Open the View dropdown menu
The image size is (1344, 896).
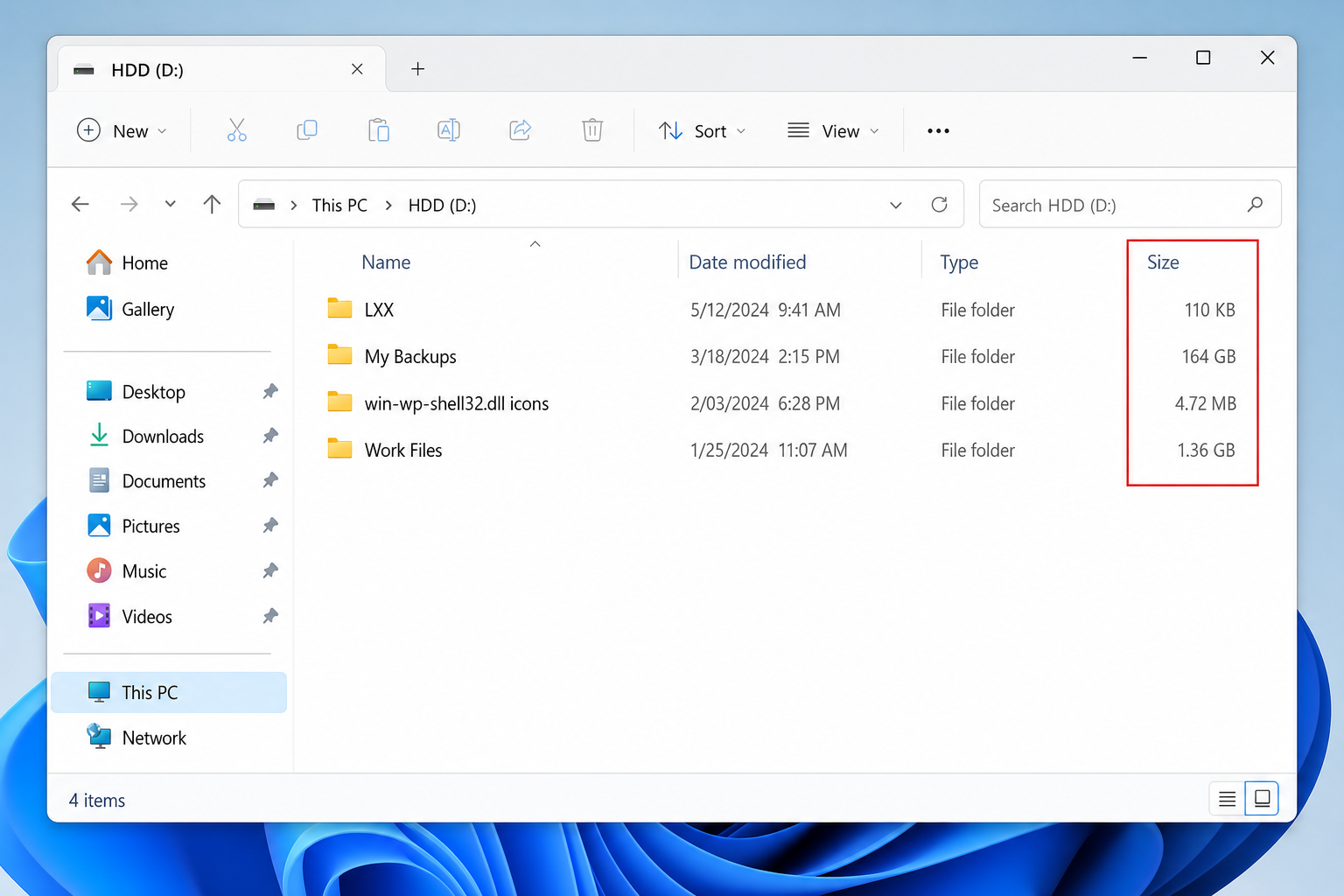(833, 130)
